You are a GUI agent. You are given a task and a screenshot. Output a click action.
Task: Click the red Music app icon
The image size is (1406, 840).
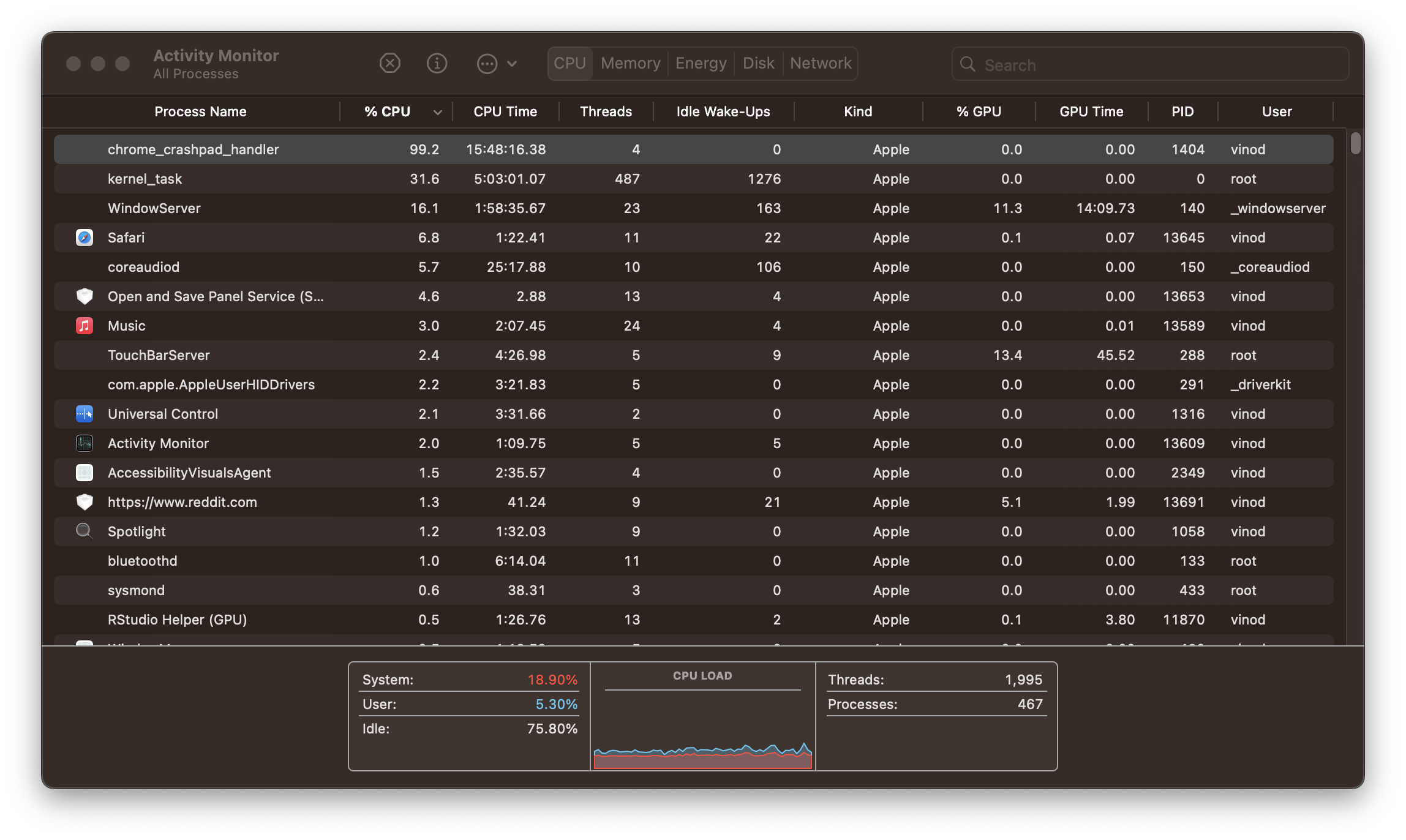coord(85,326)
